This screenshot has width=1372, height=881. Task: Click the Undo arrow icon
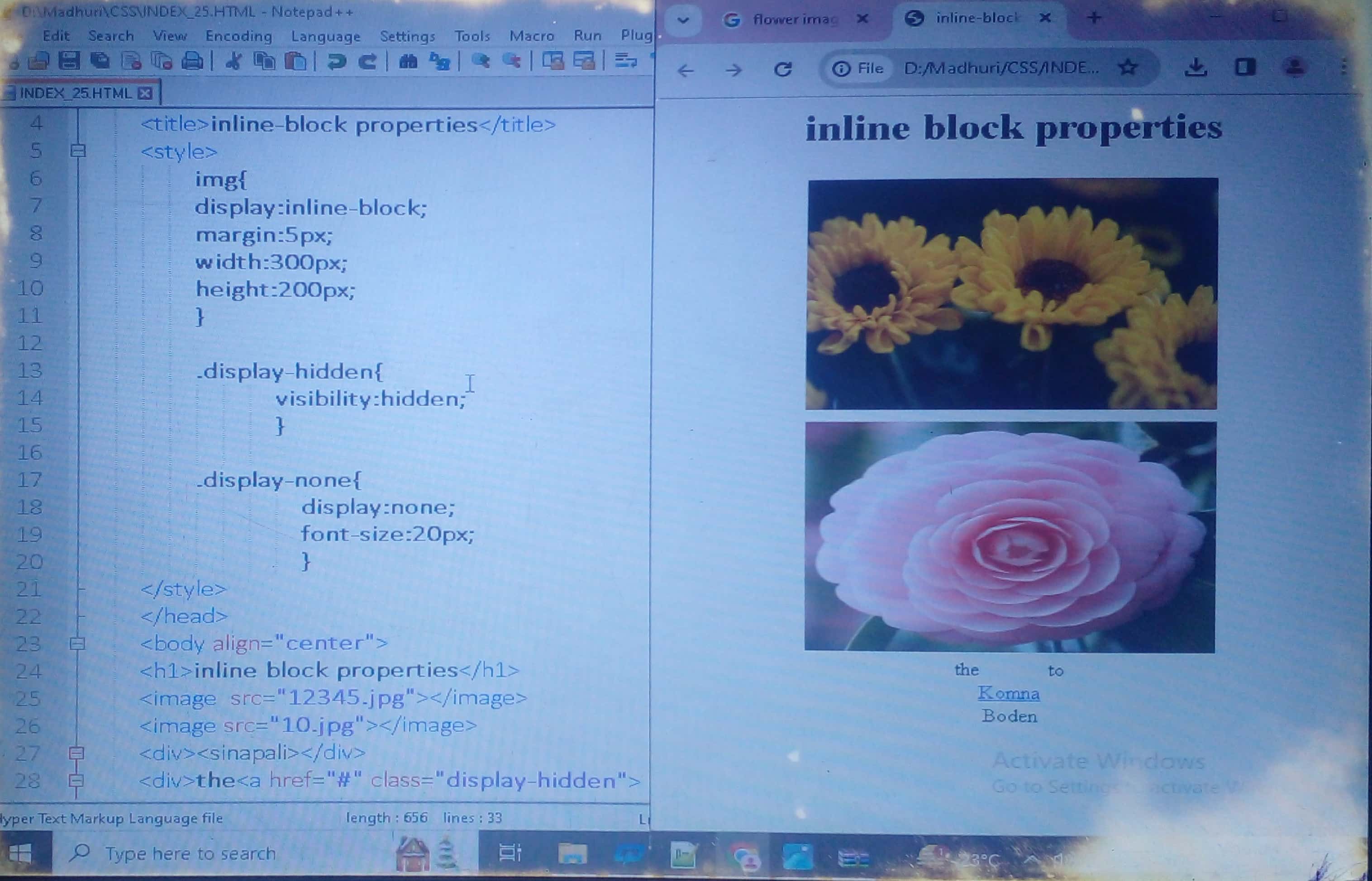[336, 61]
